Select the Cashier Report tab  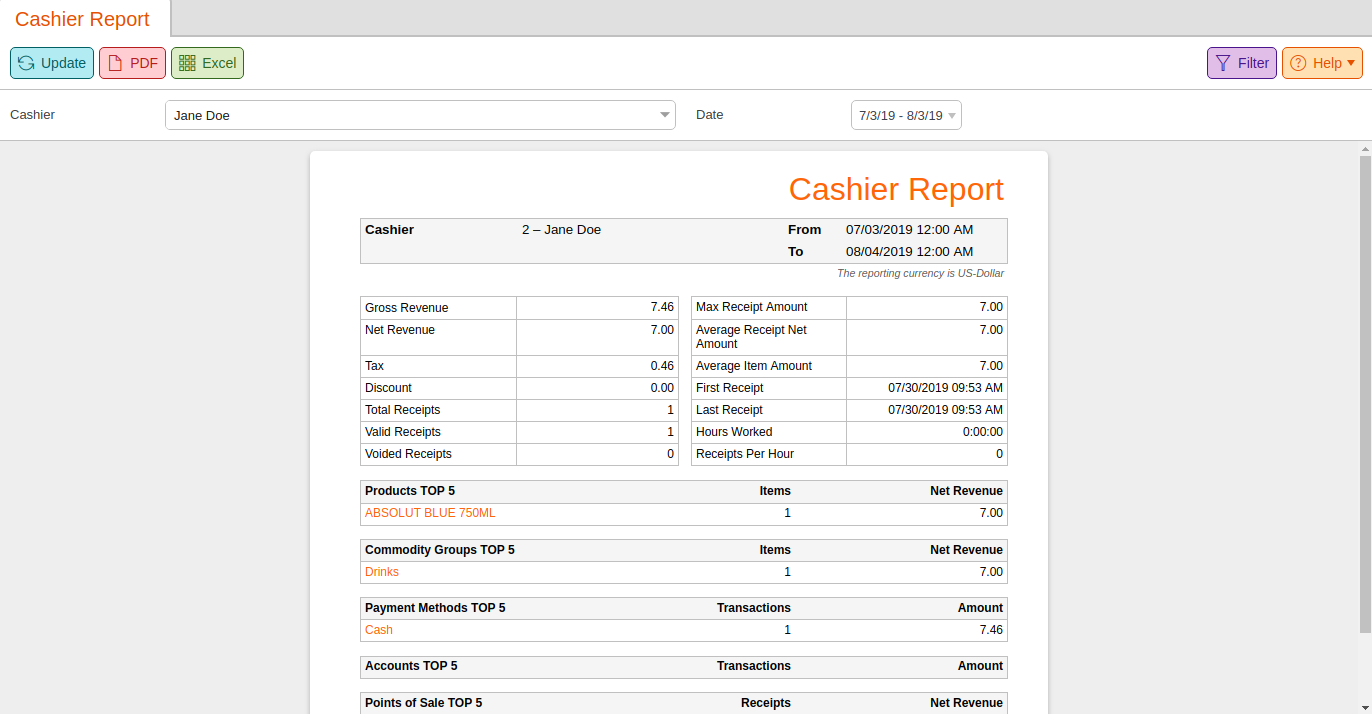coord(82,19)
